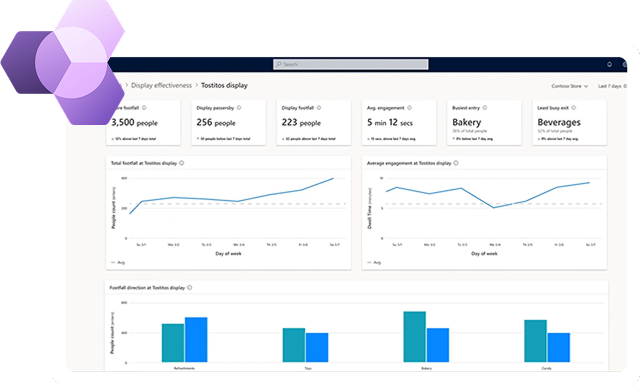Viewport: 640px width, 385px height.
Task: Click info icon next to Store footfall
Action: [x=144, y=108]
